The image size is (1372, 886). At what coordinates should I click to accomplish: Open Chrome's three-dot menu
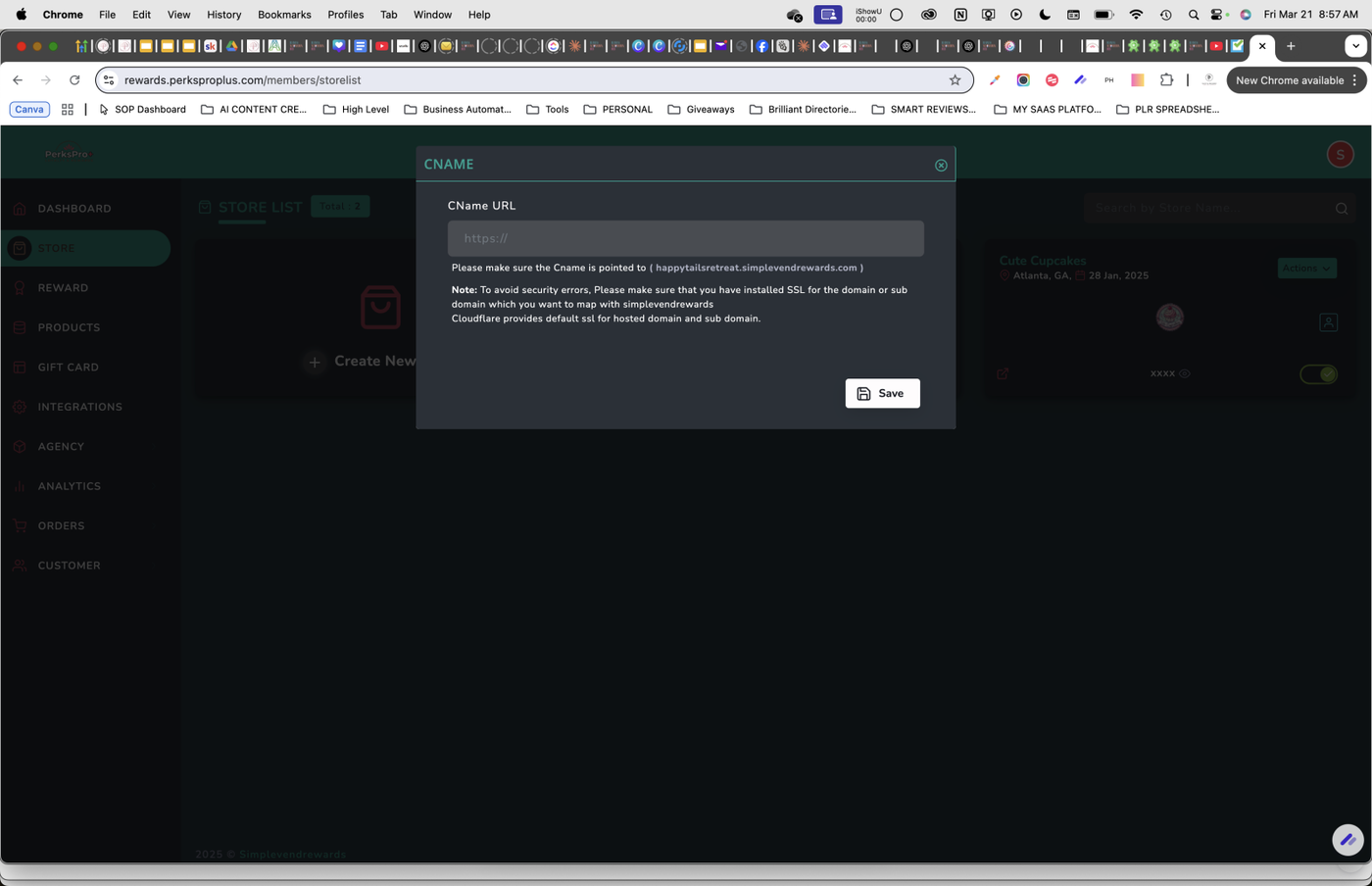pos(1354,80)
